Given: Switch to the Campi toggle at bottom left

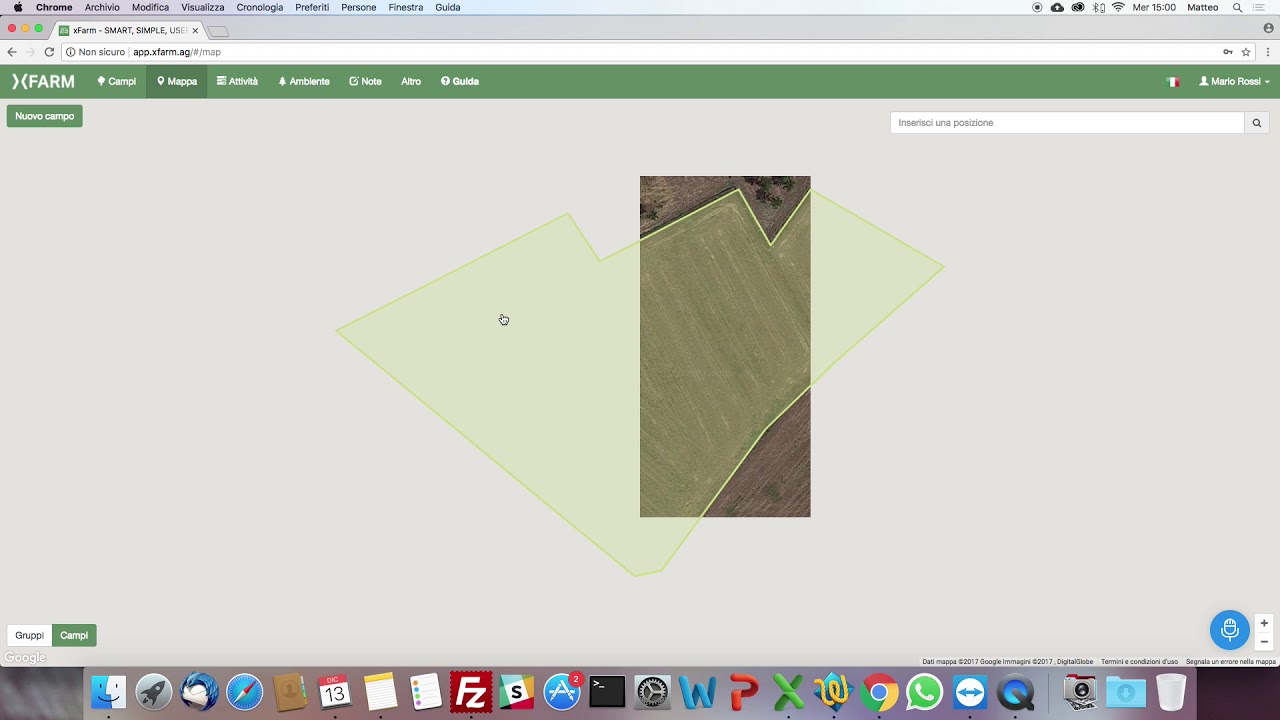Looking at the screenshot, I should (74, 635).
